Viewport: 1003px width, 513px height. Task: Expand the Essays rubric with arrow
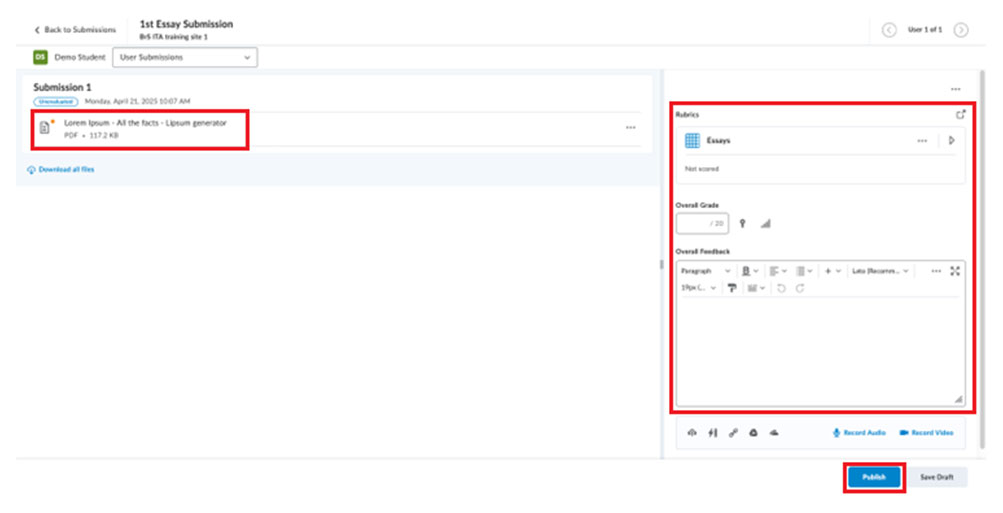click(951, 140)
